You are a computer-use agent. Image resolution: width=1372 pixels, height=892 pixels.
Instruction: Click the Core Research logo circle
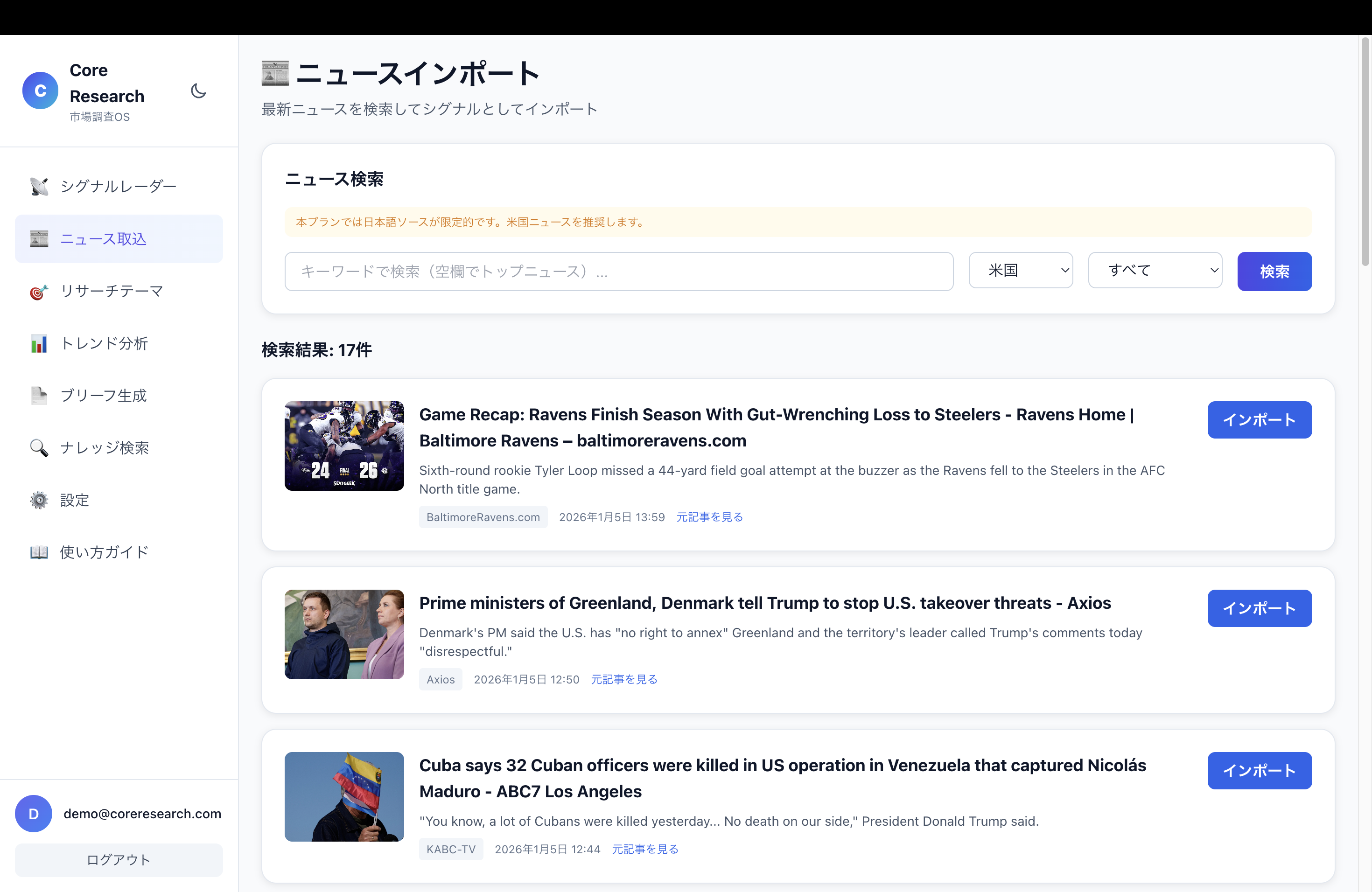[40, 91]
